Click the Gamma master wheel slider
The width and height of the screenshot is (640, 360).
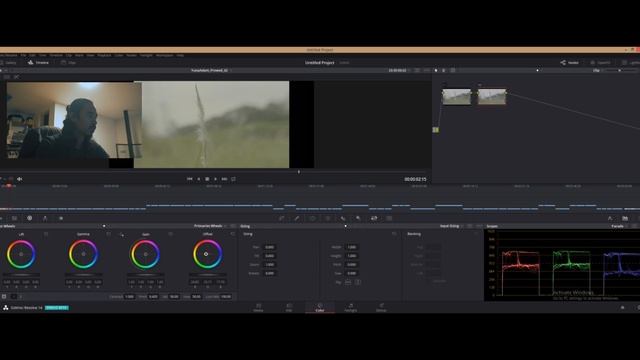(83, 275)
